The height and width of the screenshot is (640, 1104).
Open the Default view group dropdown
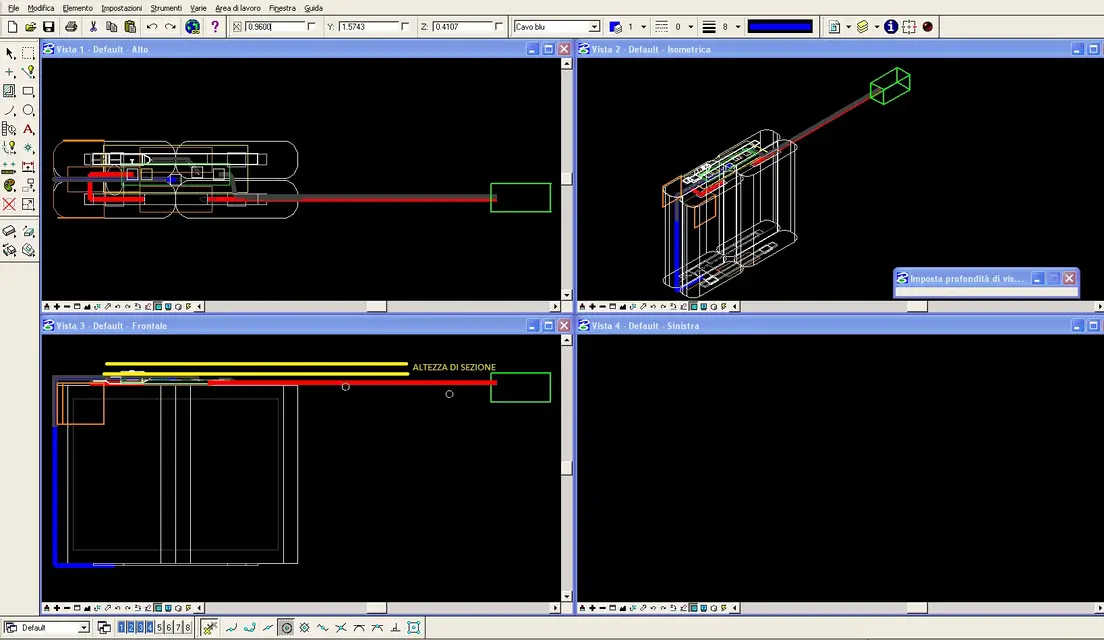click(x=82, y=628)
